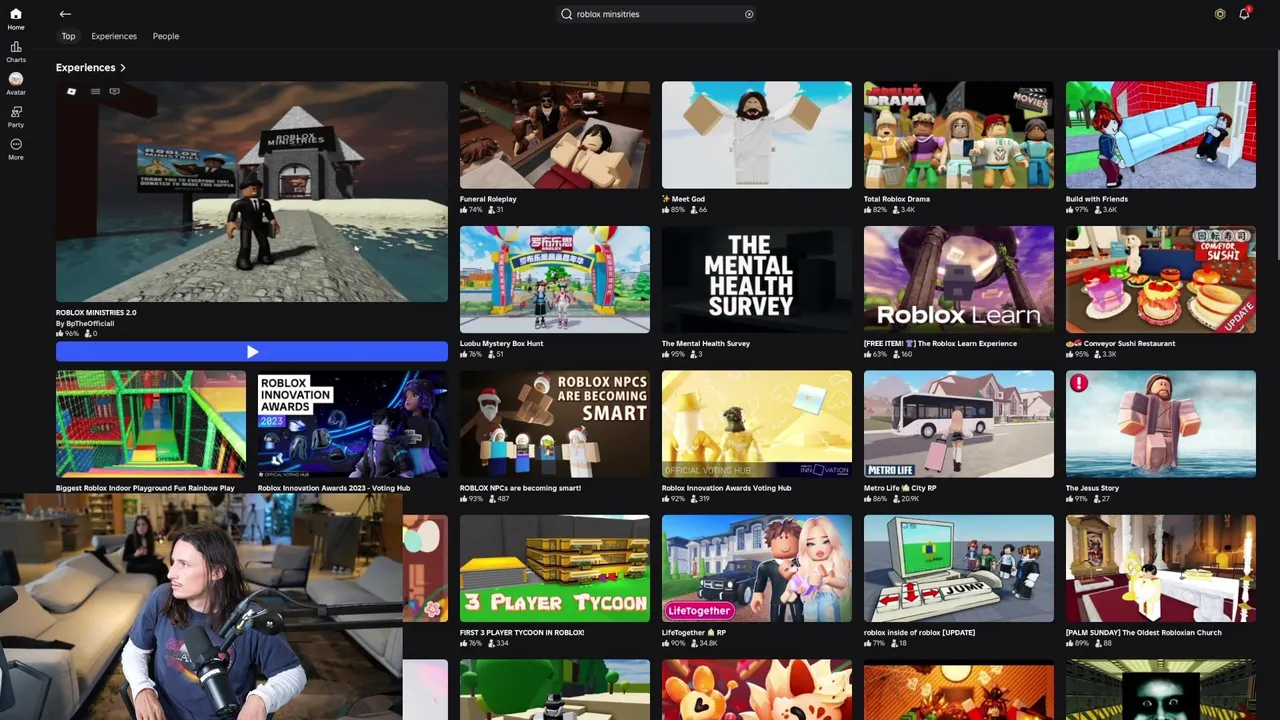Viewport: 1280px width, 720px height.
Task: Click the 96% rating under ROBLOX MINISTRIES 2.0
Action: coord(67,334)
